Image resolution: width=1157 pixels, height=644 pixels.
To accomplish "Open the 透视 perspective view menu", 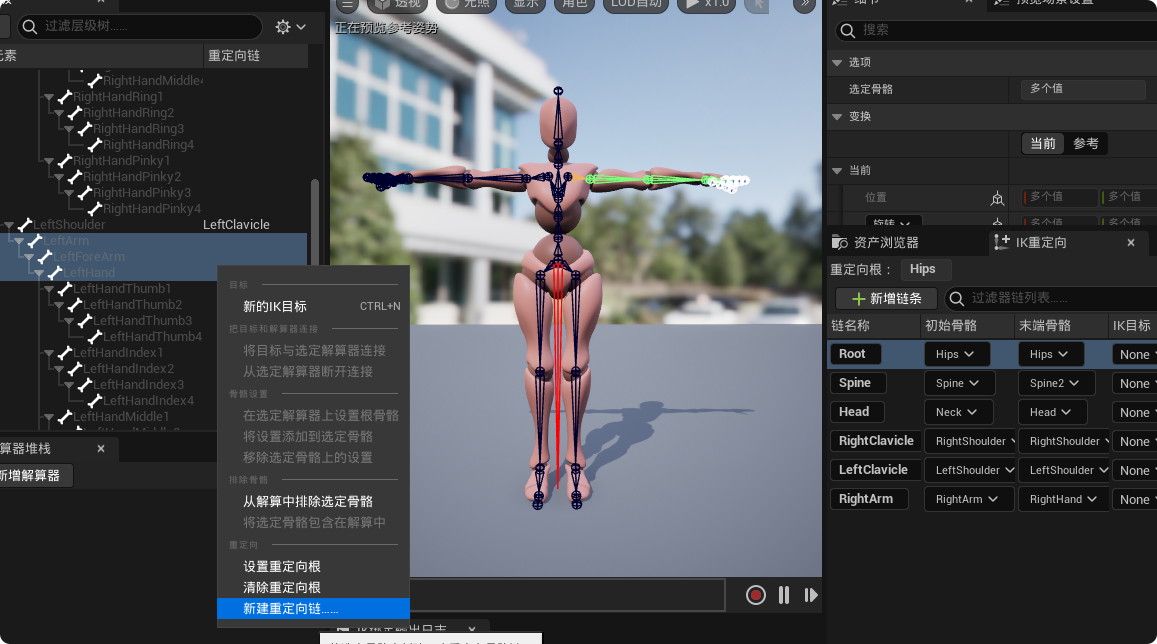I will tap(399, 4).
